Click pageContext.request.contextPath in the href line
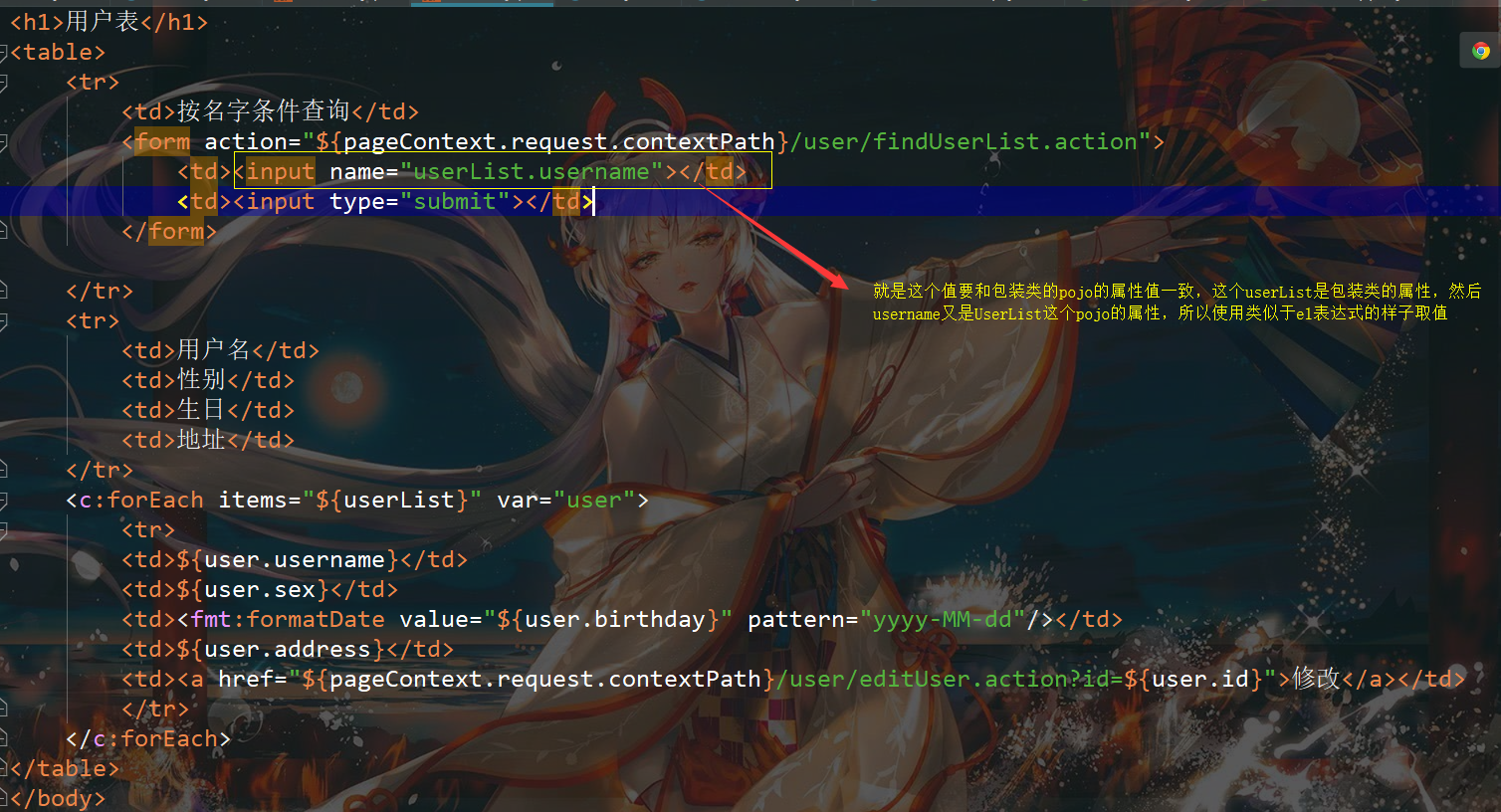The height and width of the screenshot is (812, 1501). pos(545,679)
